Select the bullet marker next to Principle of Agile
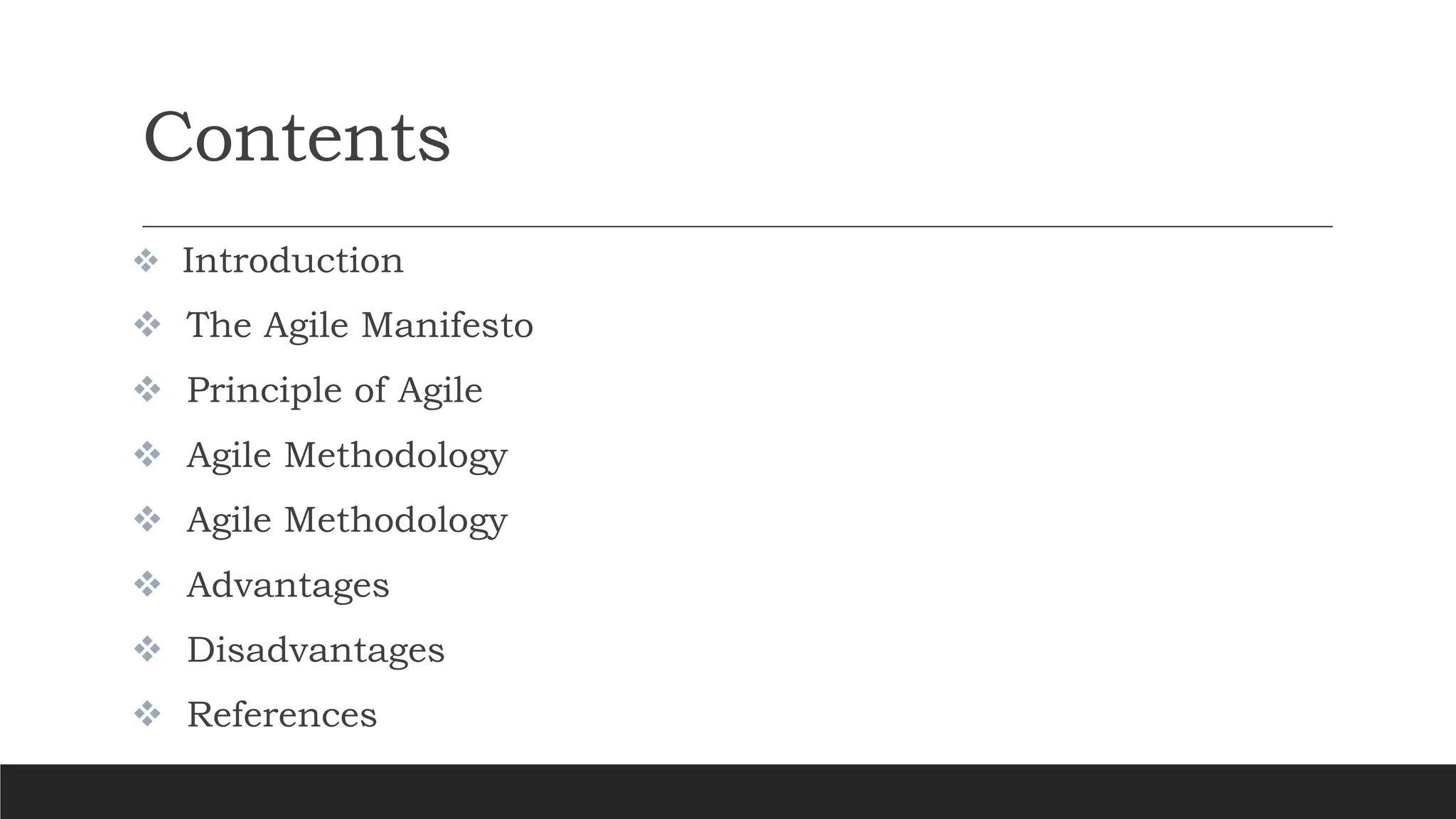This screenshot has height=819, width=1456. pyautogui.click(x=147, y=390)
